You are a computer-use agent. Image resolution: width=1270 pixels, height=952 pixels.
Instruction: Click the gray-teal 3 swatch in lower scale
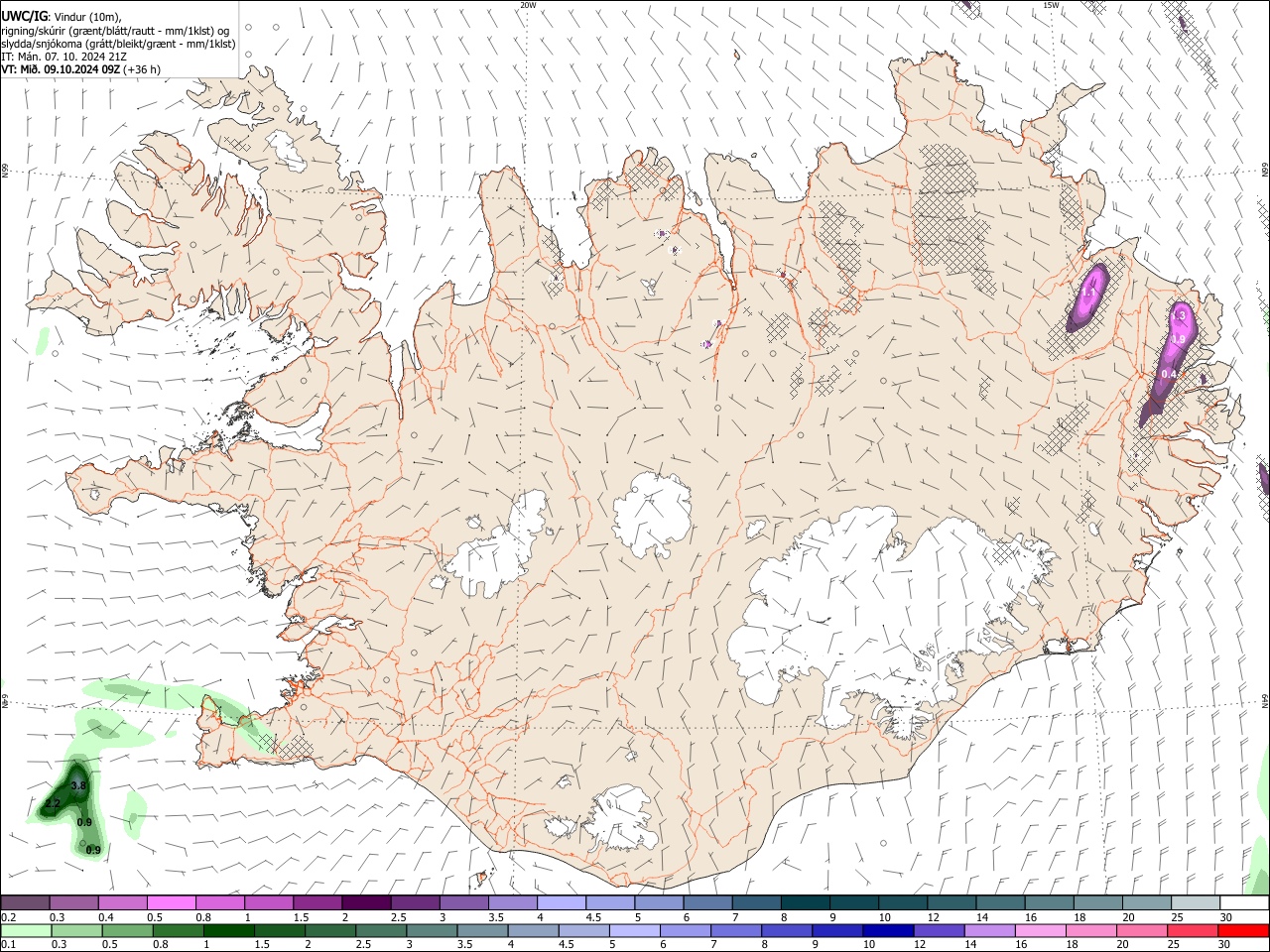(432, 930)
